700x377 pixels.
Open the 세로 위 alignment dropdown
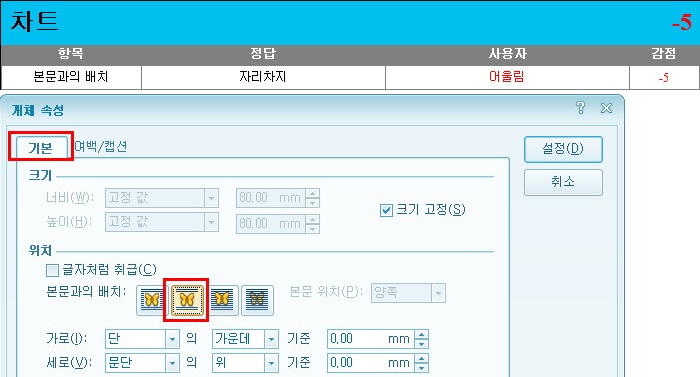click(271, 363)
